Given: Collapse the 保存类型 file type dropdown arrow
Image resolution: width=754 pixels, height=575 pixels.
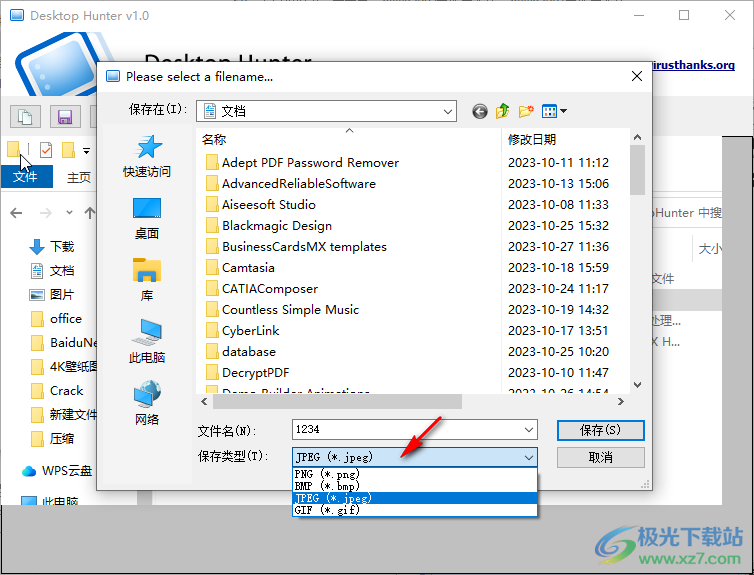Looking at the screenshot, I should point(529,457).
